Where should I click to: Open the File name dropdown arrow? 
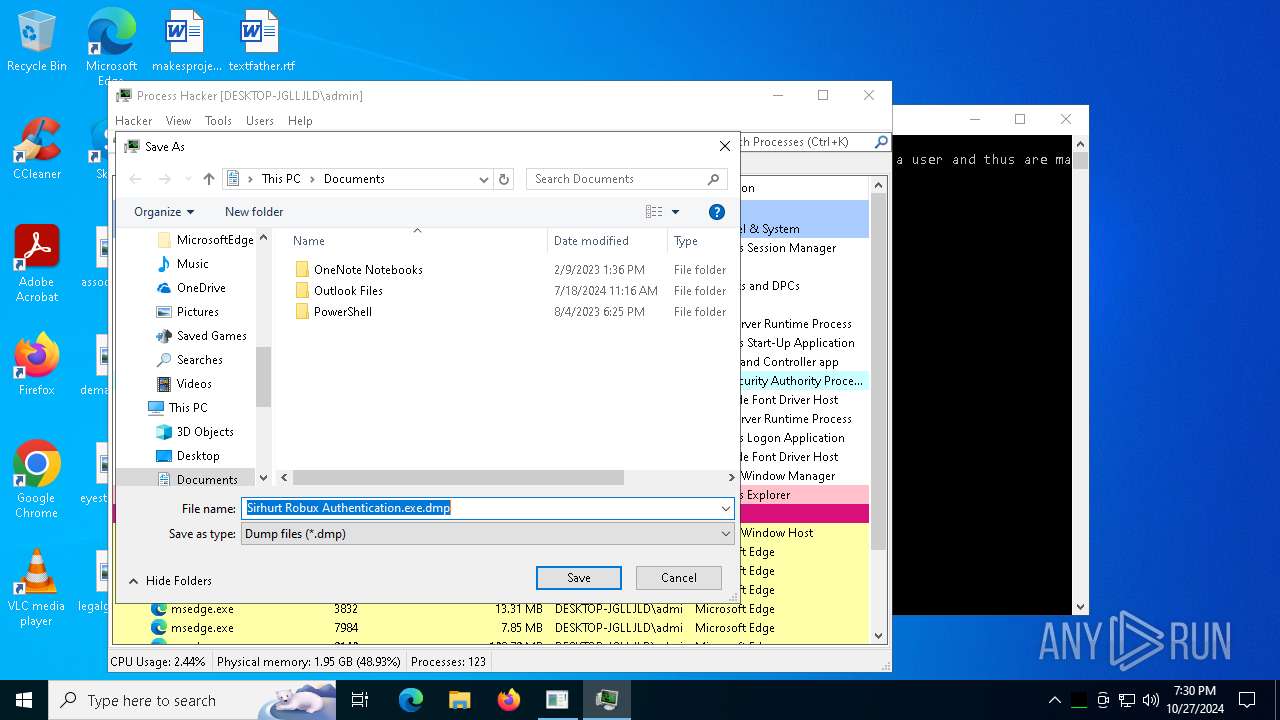726,508
